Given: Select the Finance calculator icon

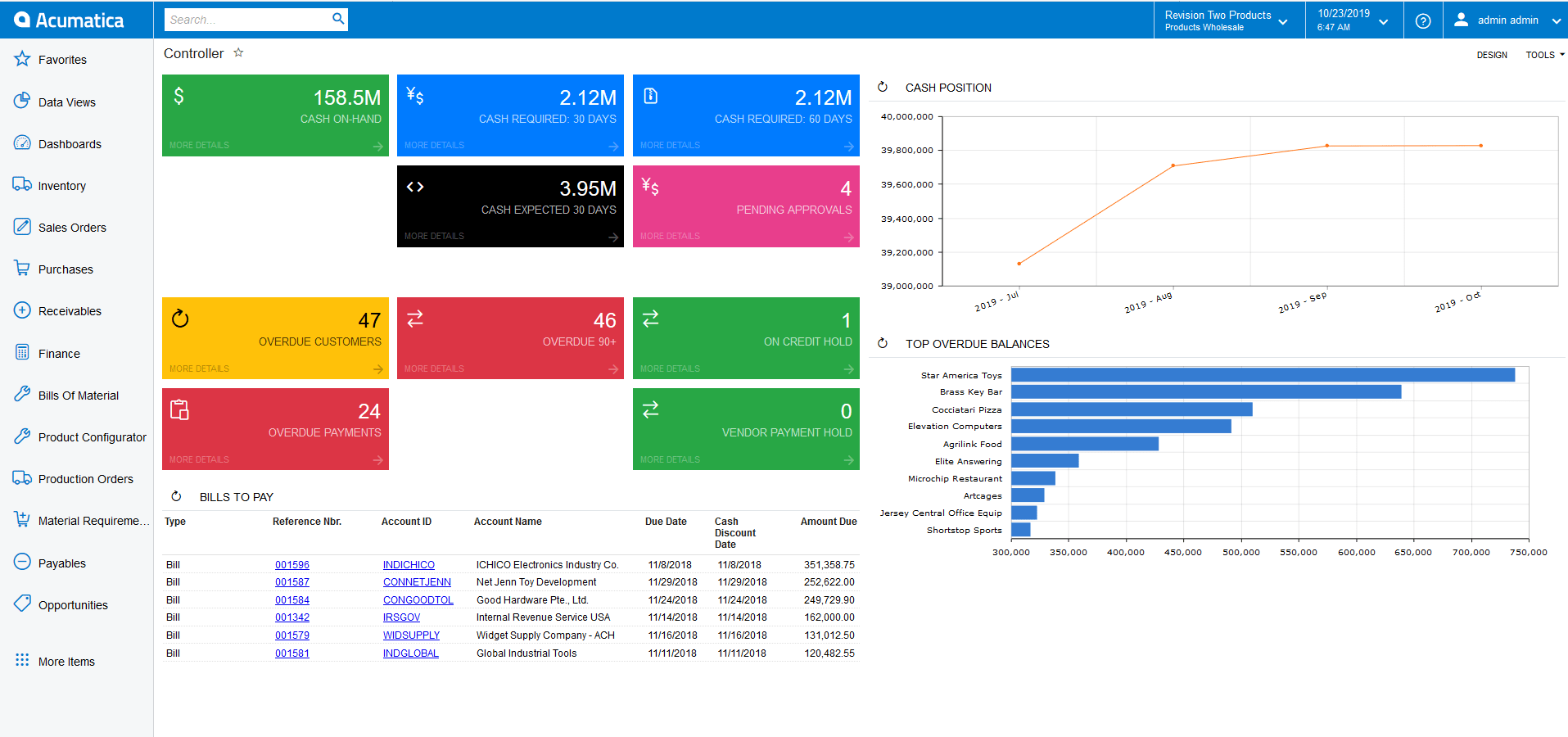Looking at the screenshot, I should click(22, 353).
